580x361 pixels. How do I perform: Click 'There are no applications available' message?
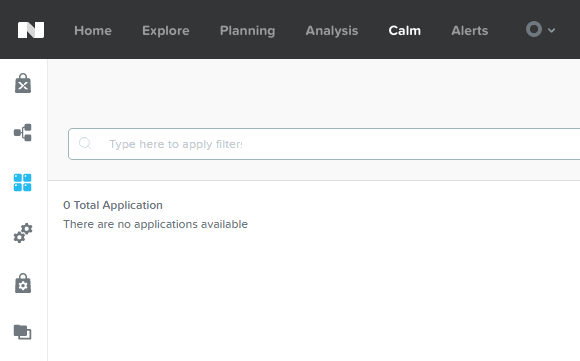155,224
